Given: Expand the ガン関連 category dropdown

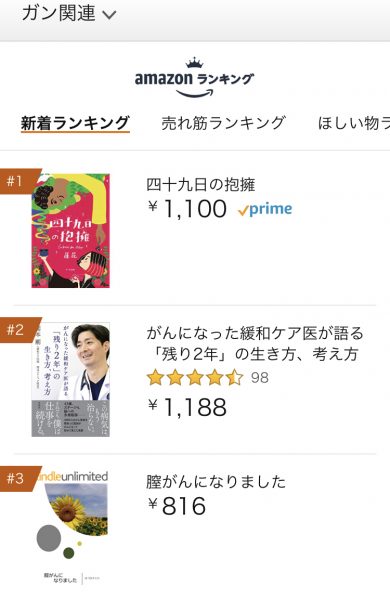Looking at the screenshot, I should point(69,13).
